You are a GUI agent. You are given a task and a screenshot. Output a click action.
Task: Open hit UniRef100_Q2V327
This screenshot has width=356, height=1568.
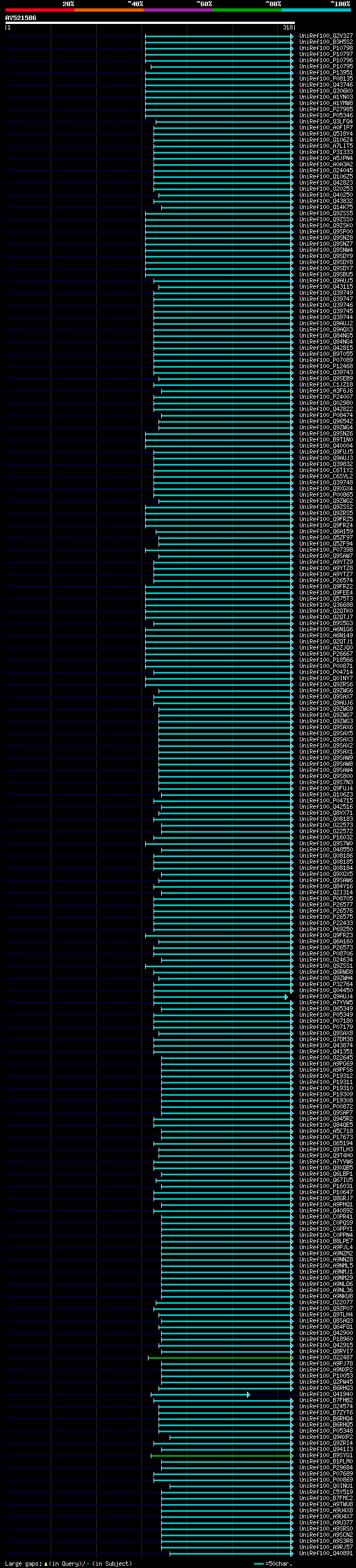[x=326, y=36]
